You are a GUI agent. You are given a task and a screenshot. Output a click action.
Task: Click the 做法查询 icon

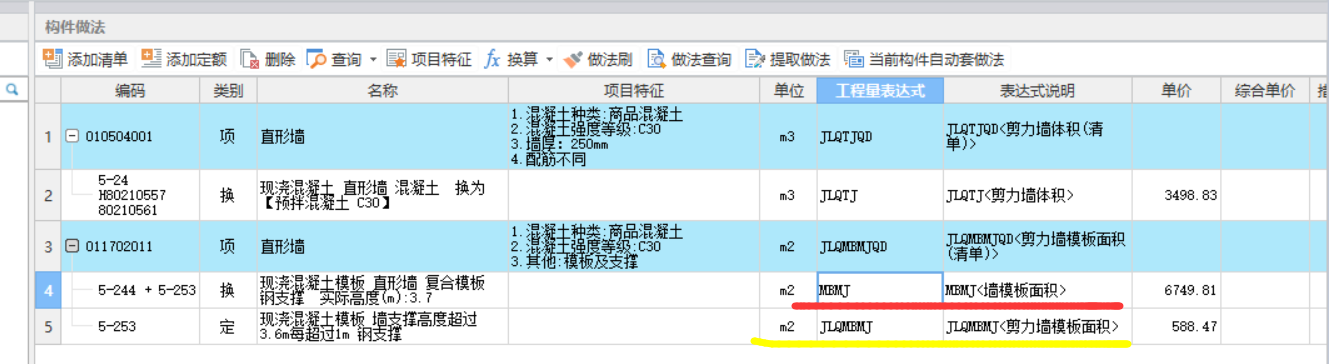tap(656, 59)
